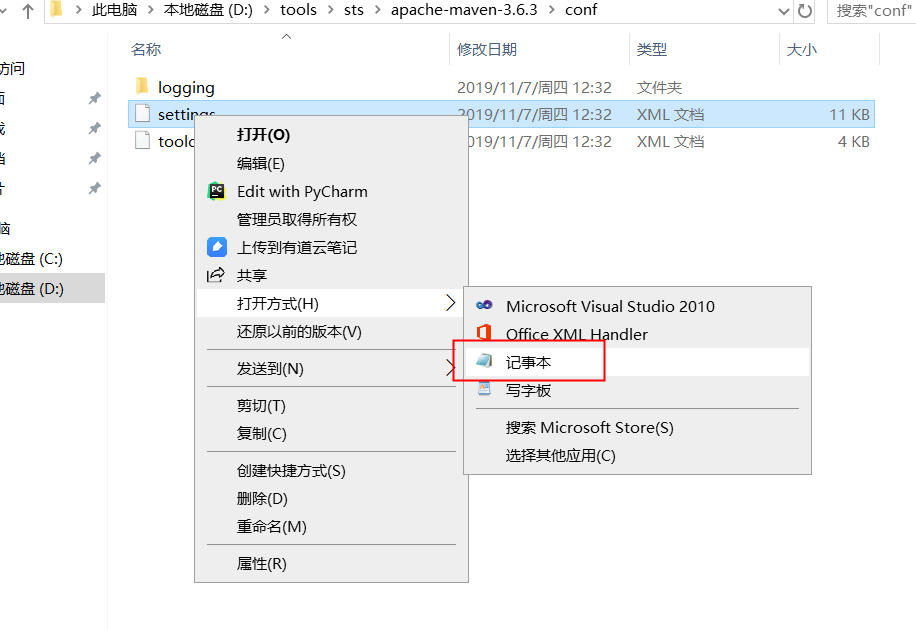This screenshot has height=630, width=916.
Task: Click the logging folder icon
Action: (142, 86)
